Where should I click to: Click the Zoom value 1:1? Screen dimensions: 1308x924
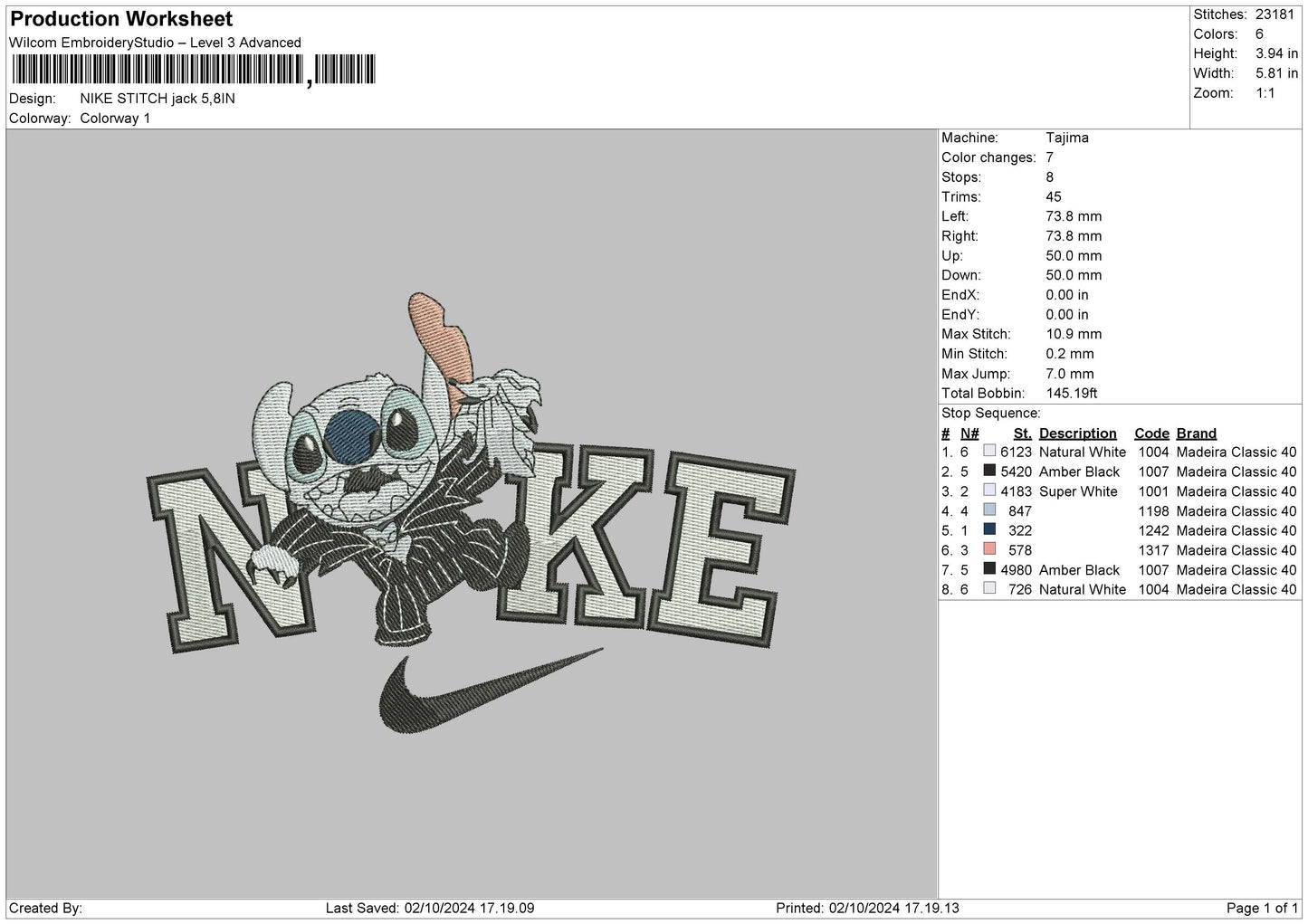tap(1265, 93)
